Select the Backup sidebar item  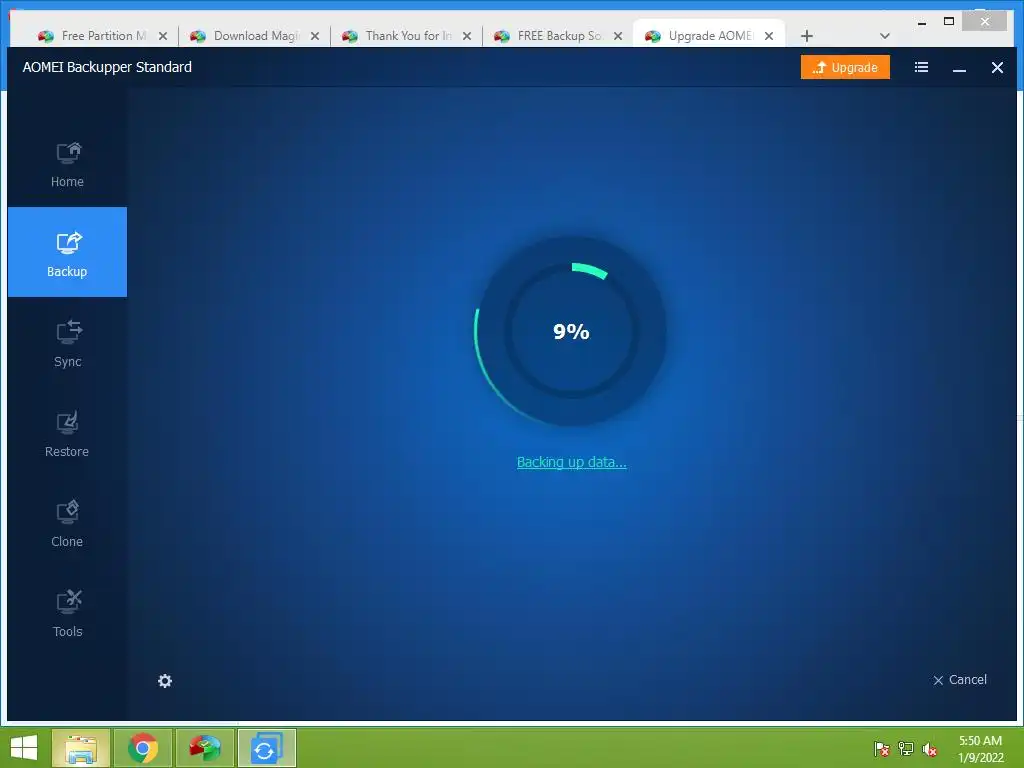tap(67, 252)
